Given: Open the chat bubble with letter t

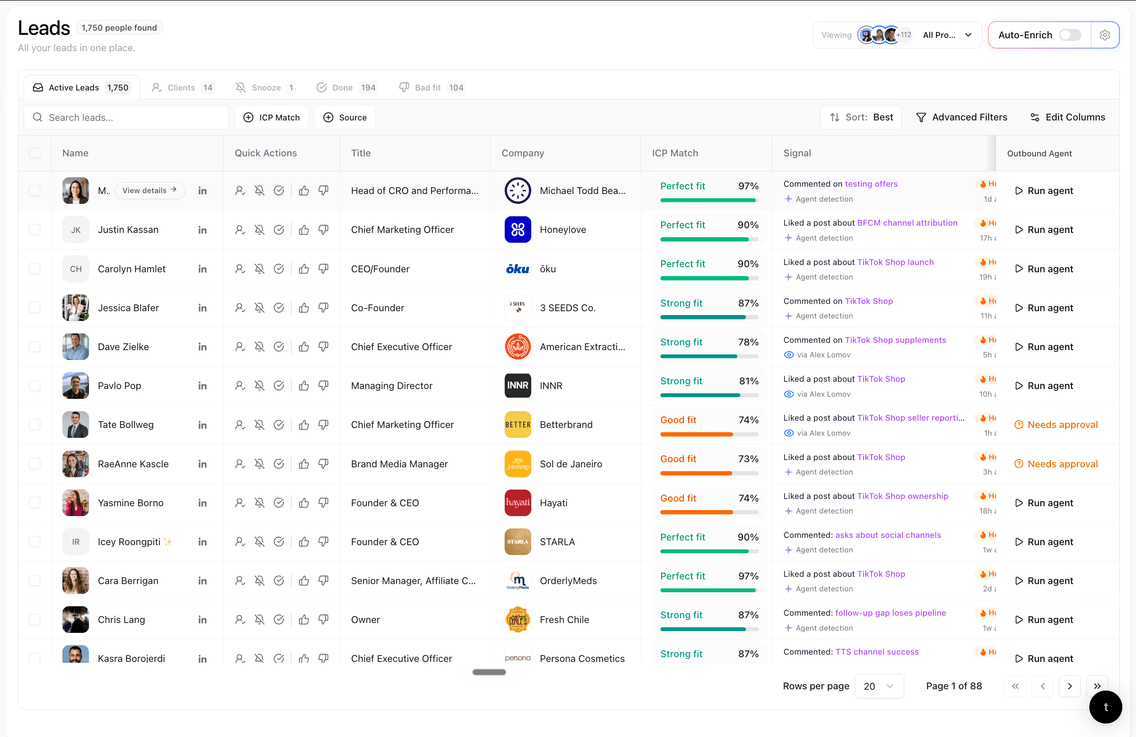Looking at the screenshot, I should 1106,707.
